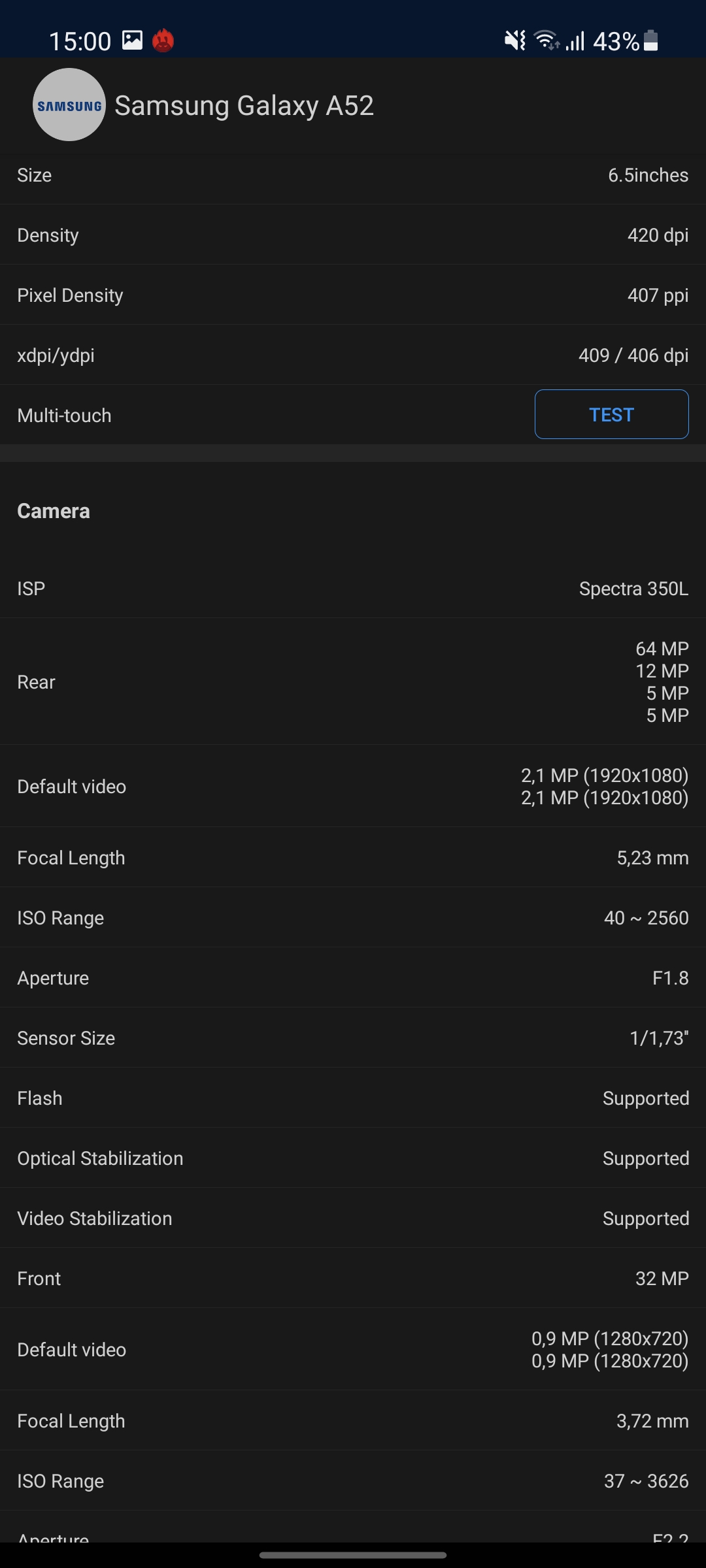Image resolution: width=706 pixels, height=1568 pixels.
Task: Tap the Pixel Density row
Action: (353, 295)
